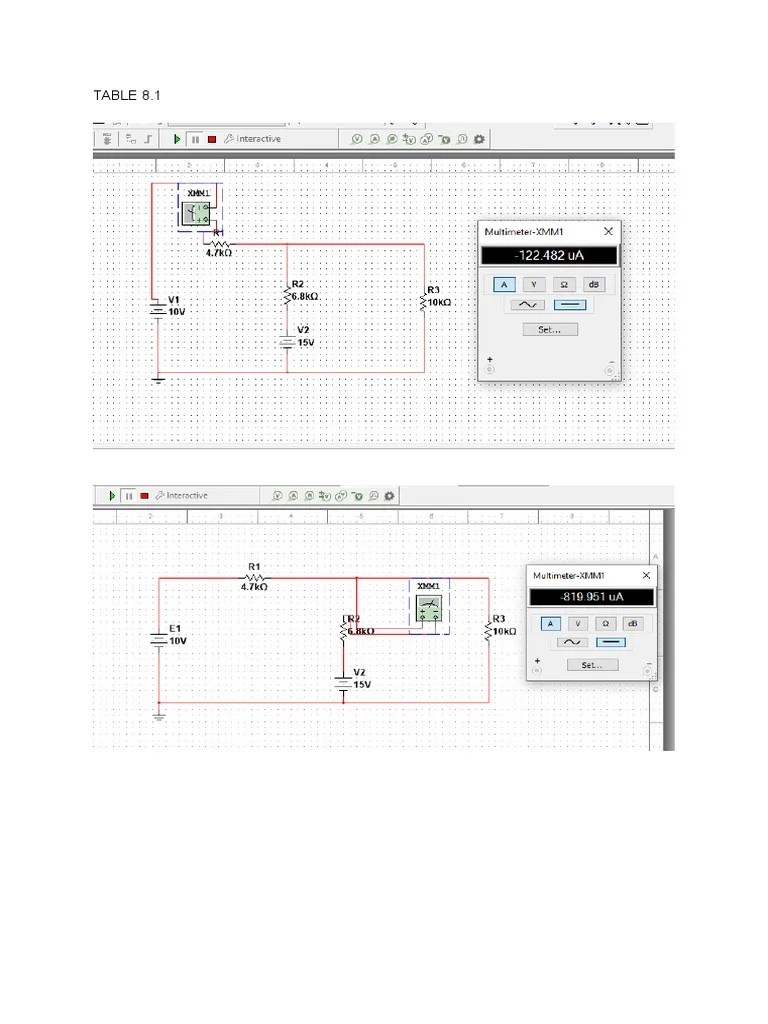The height and width of the screenshot is (1024, 768).
Task: Select R3 10kΩ resistor in top circuit
Action: pyautogui.click(x=424, y=302)
